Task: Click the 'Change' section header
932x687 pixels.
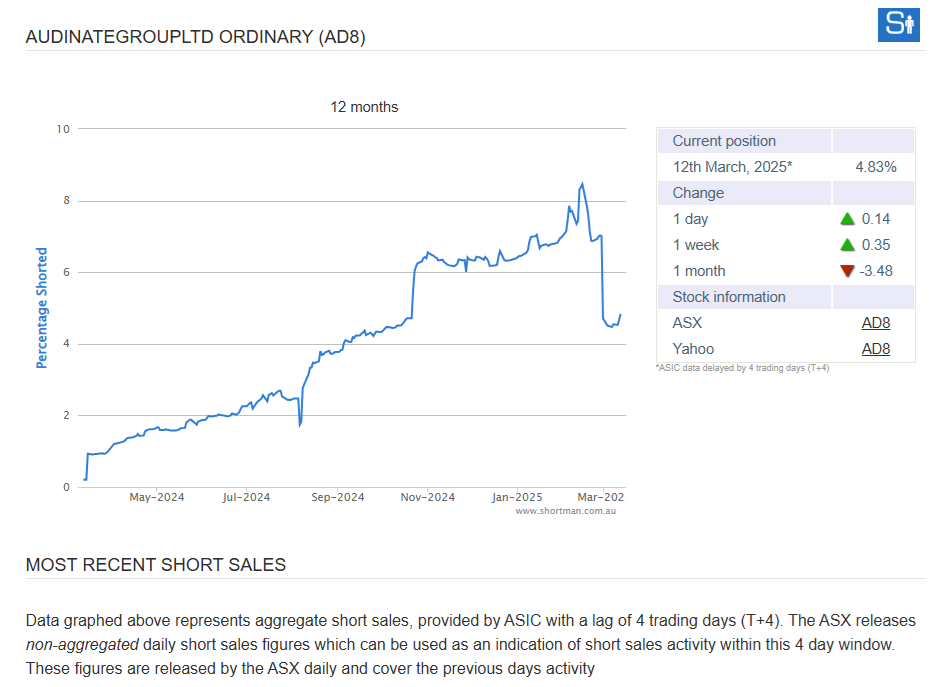Action: pyautogui.click(x=698, y=193)
